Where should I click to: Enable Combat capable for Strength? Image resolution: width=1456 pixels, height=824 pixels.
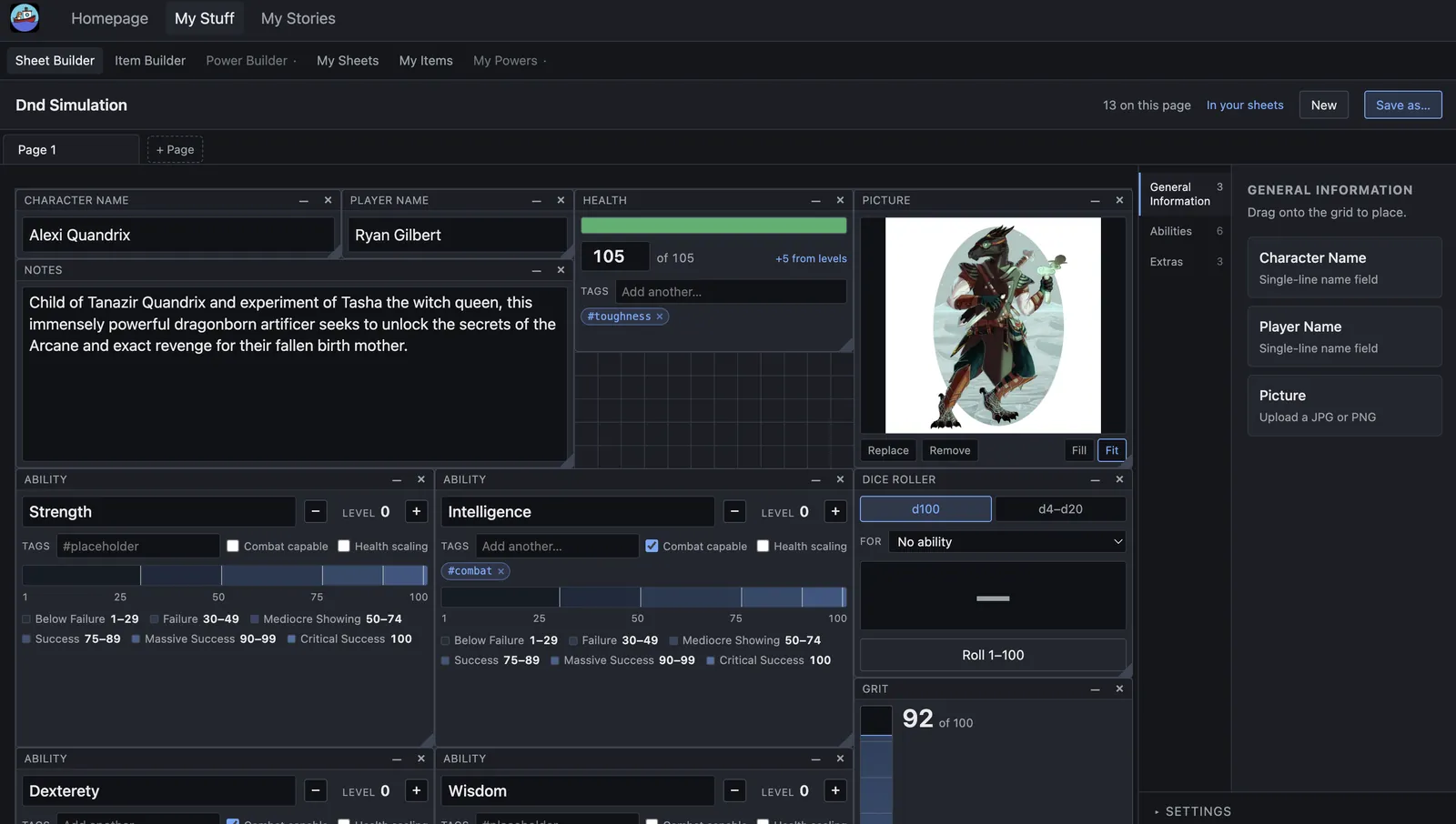click(x=233, y=546)
